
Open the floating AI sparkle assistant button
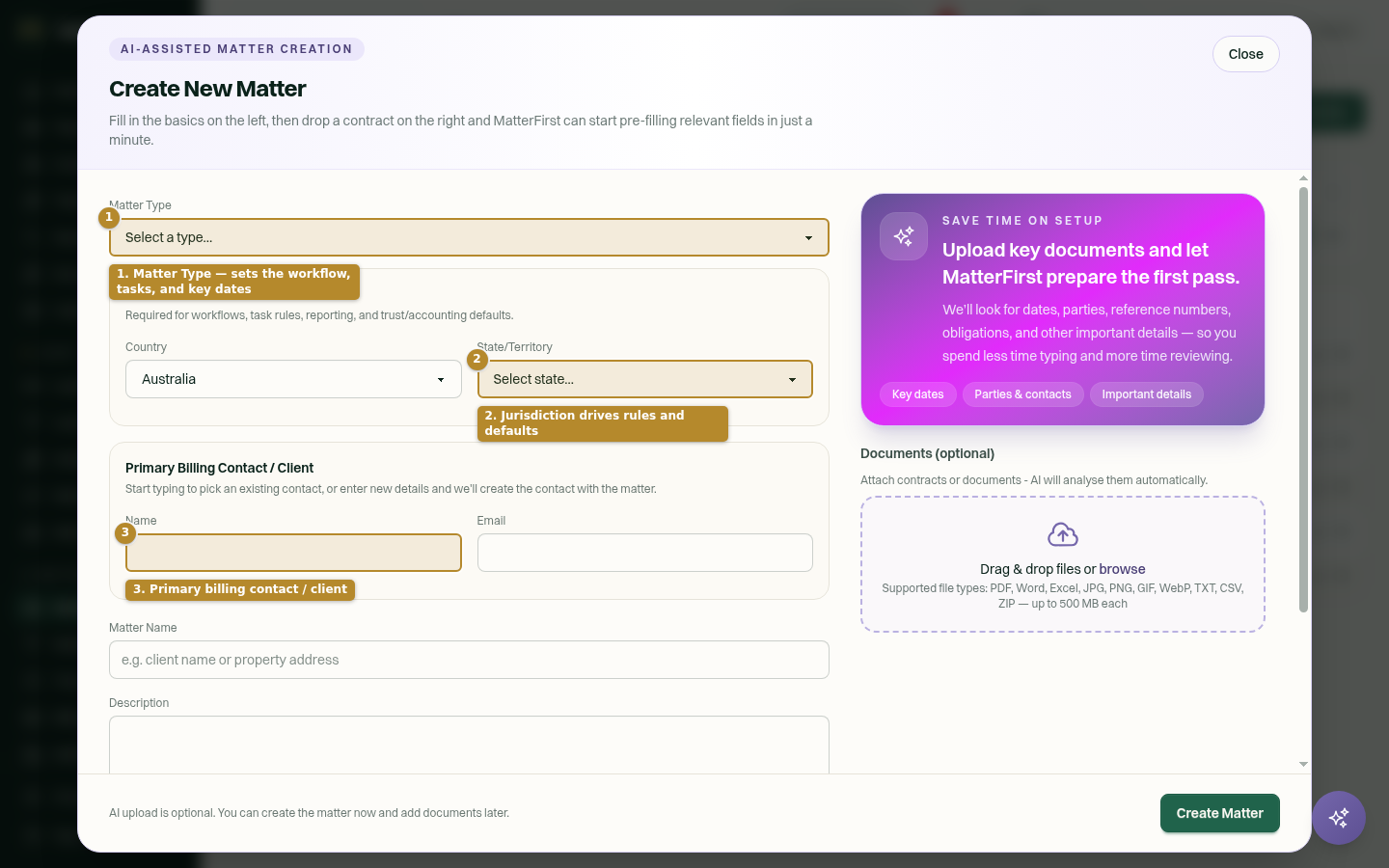tap(1338, 818)
